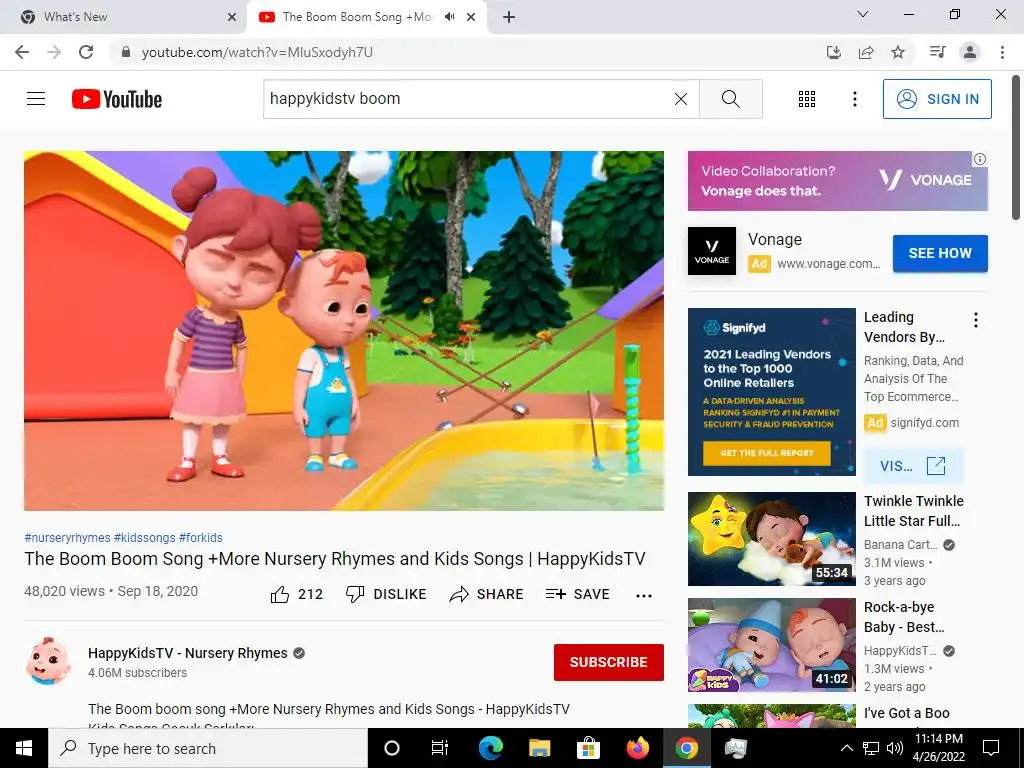1024x768 pixels.
Task: Click the #nurseryrhymes hashtag
Action: (x=67, y=537)
